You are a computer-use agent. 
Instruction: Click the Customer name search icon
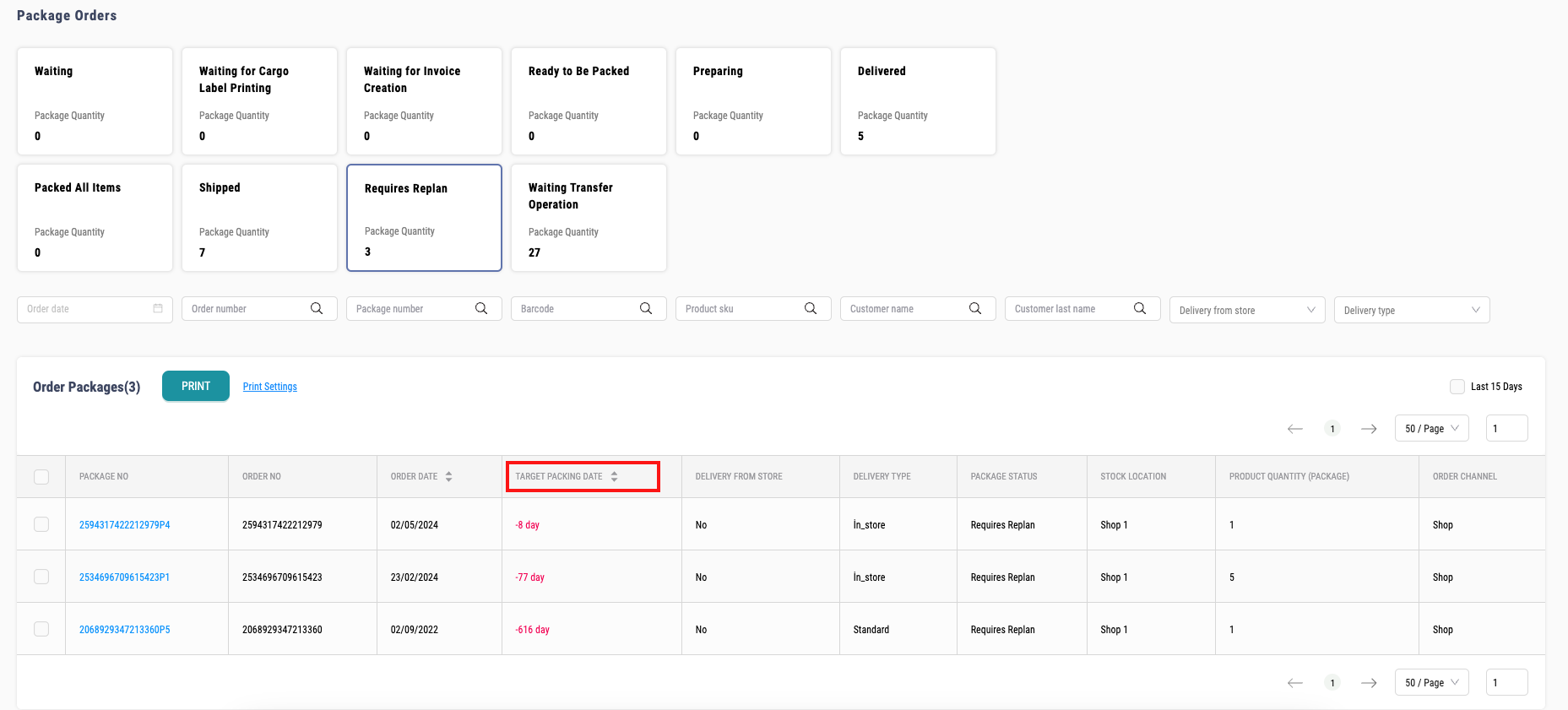[975, 309]
